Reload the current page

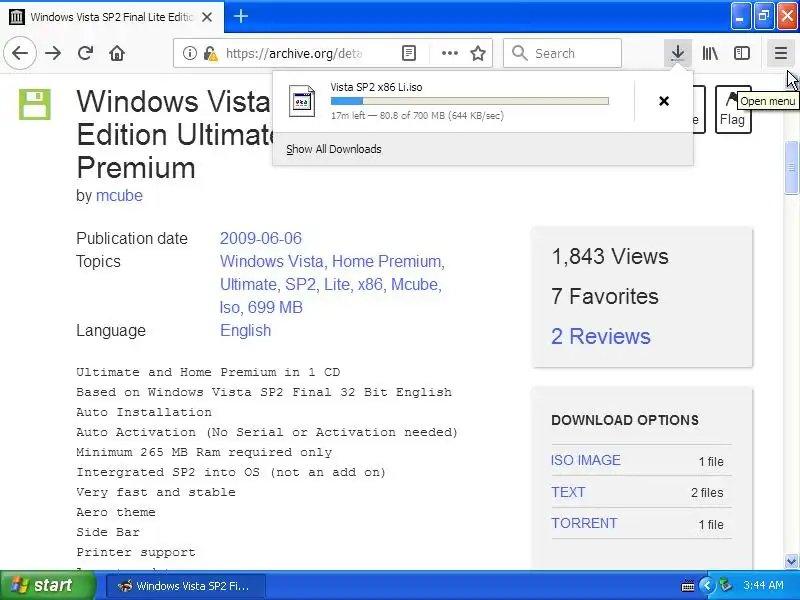[85, 53]
